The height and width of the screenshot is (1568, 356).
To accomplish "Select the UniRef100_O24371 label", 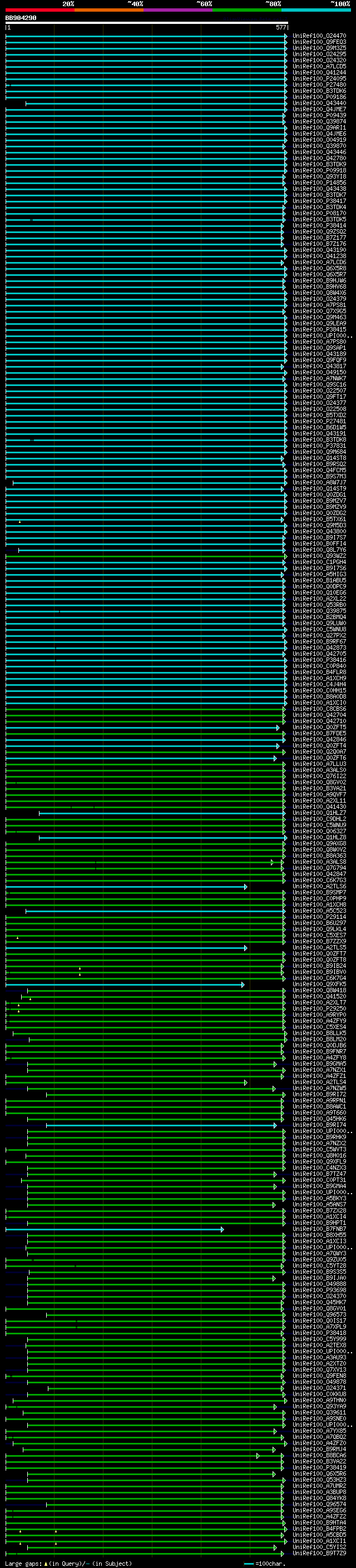I will [x=319, y=1388].
